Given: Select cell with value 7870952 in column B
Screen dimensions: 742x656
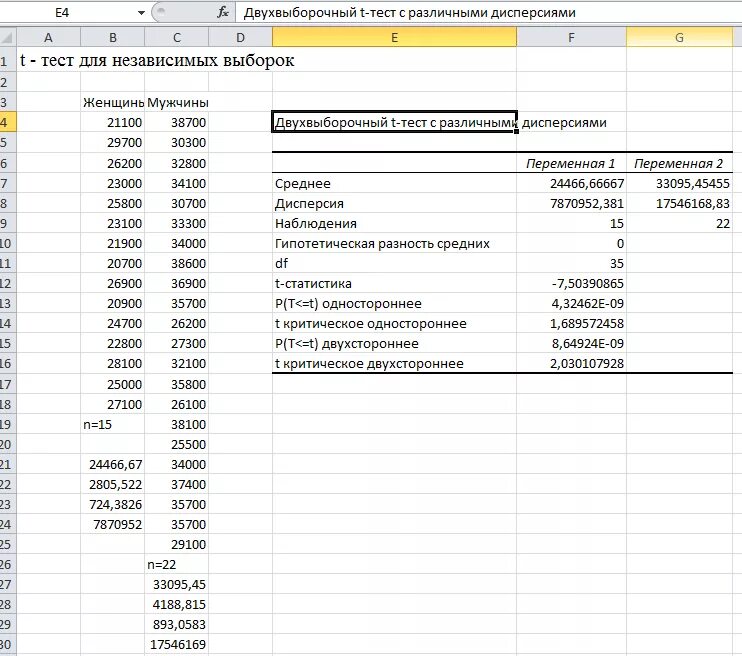Looking at the screenshot, I should [113, 524].
